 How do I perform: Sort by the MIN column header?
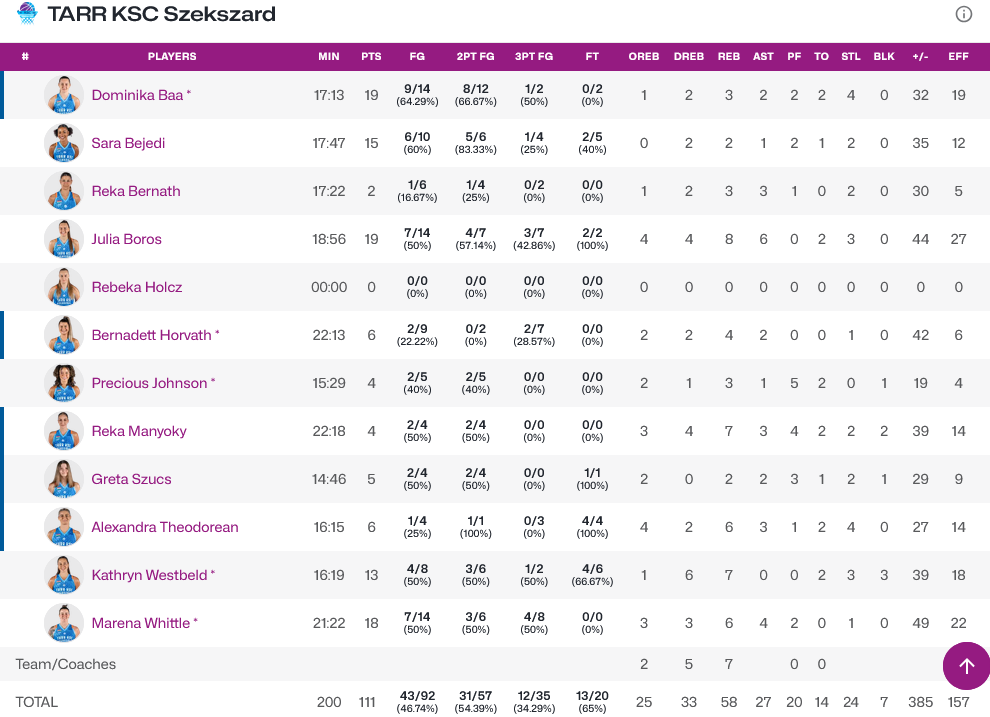coord(329,57)
